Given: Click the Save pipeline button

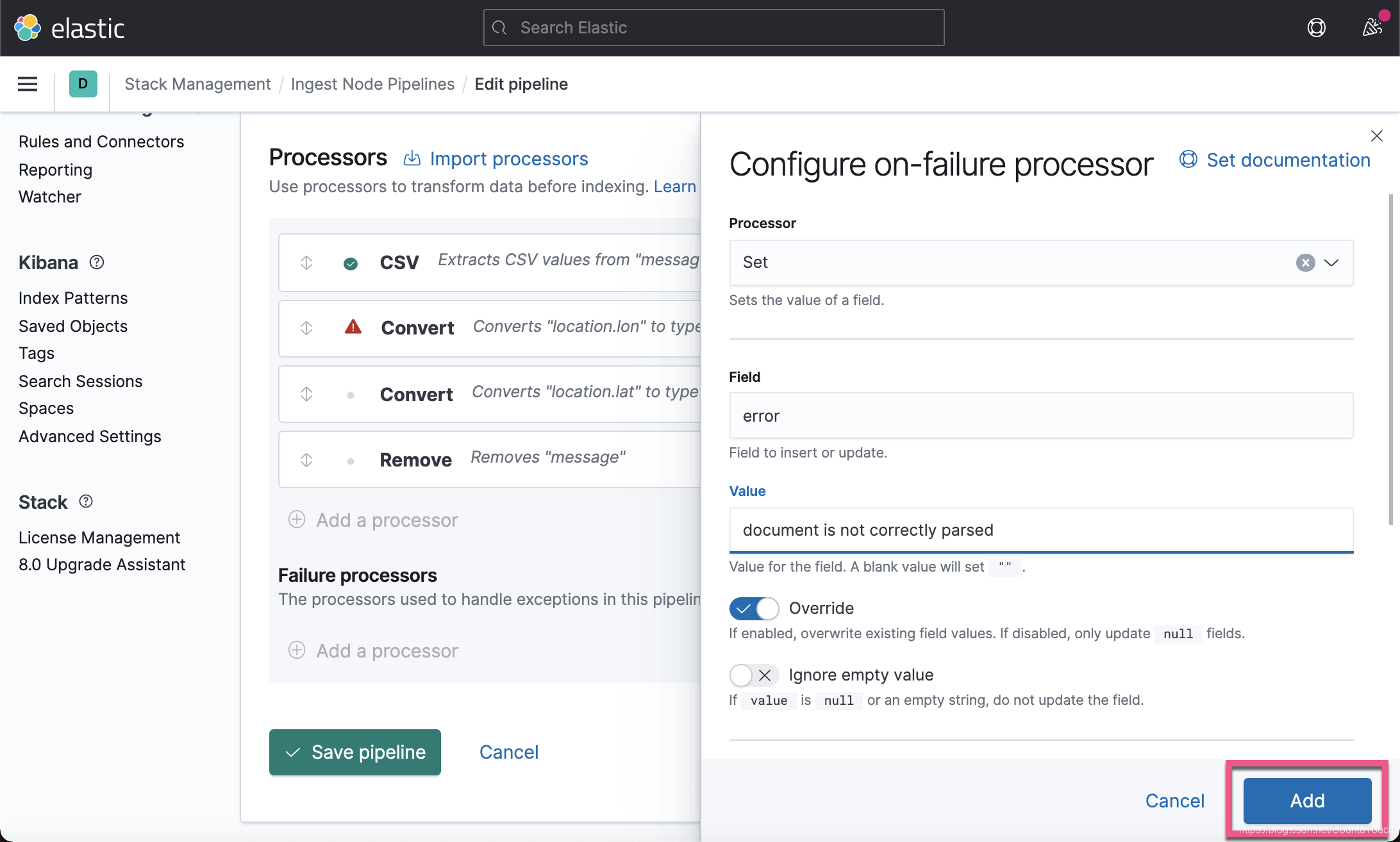Looking at the screenshot, I should 354,752.
